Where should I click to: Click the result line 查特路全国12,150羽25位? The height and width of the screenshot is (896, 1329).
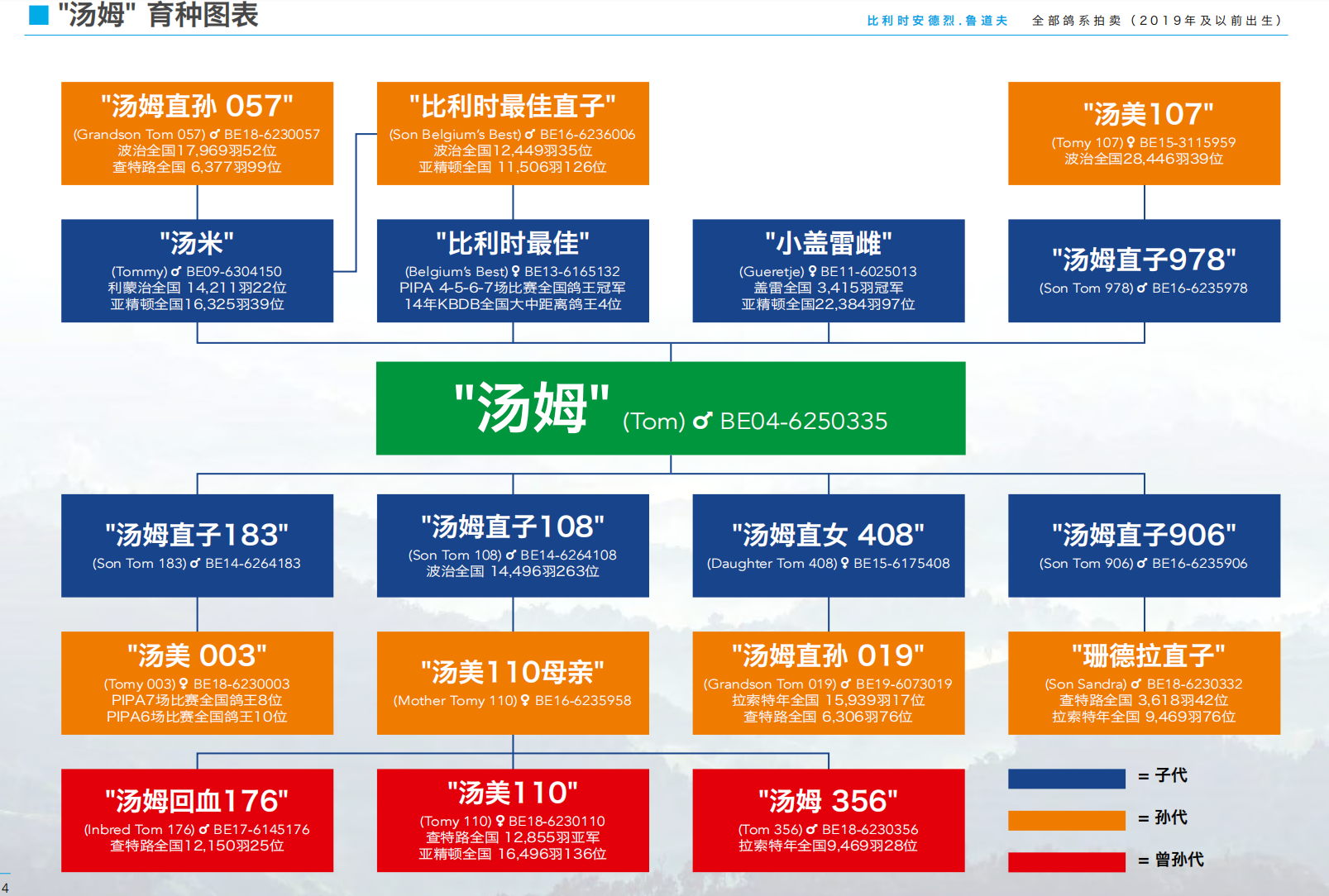point(197,846)
